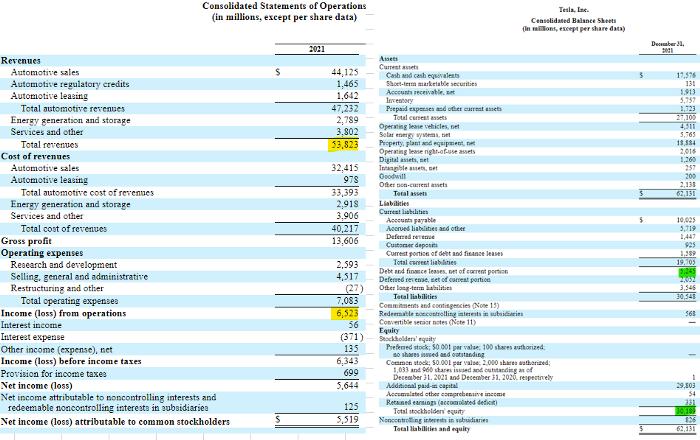Click the Prepaid expenses and other current assets label
700x440 pixels.
(x=444, y=109)
